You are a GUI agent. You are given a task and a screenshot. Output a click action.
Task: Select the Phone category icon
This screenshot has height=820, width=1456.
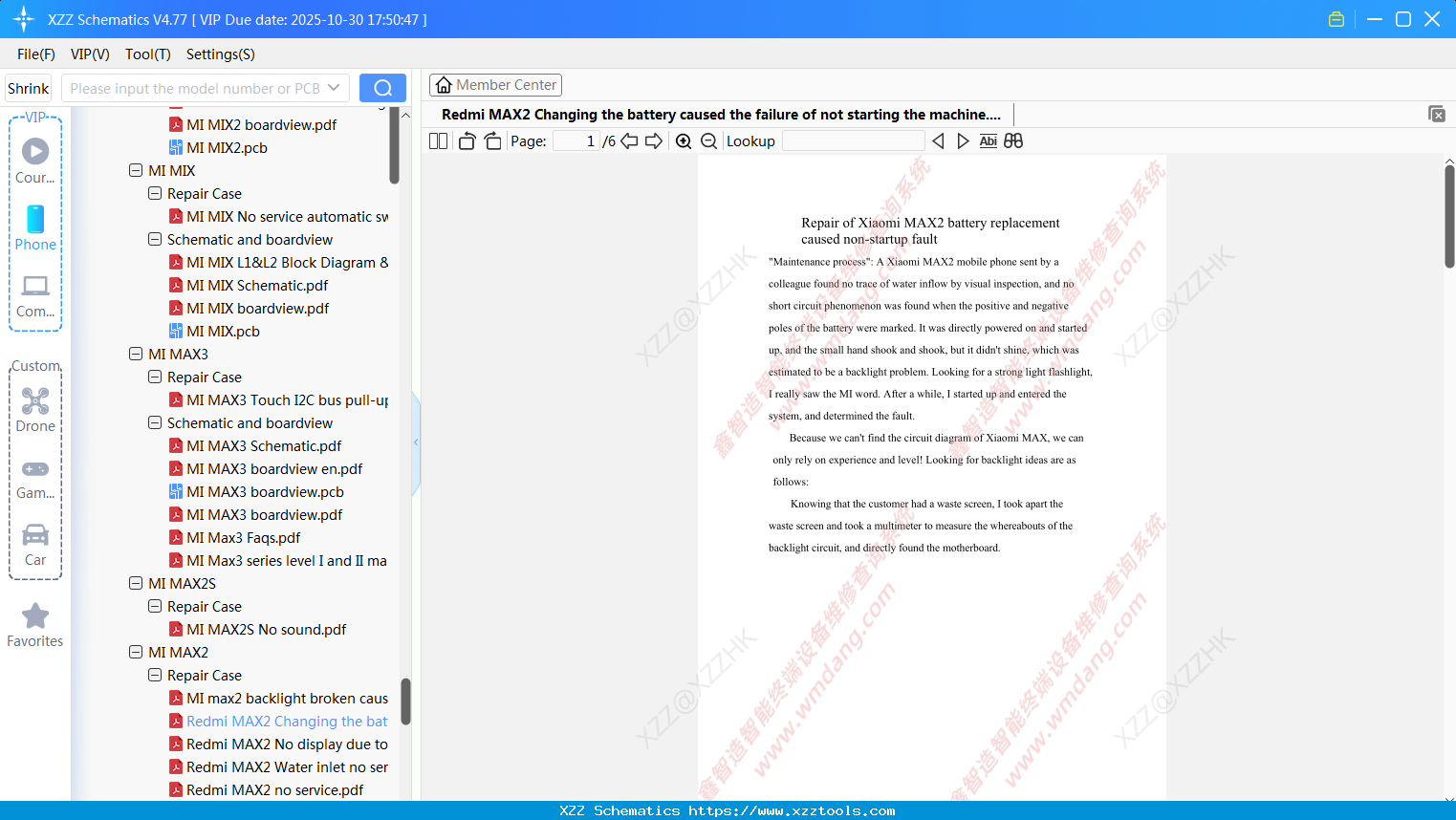(x=35, y=227)
